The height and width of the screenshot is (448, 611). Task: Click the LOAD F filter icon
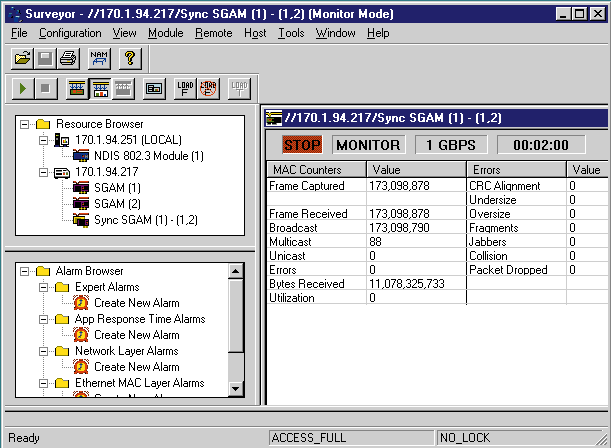click(185, 88)
